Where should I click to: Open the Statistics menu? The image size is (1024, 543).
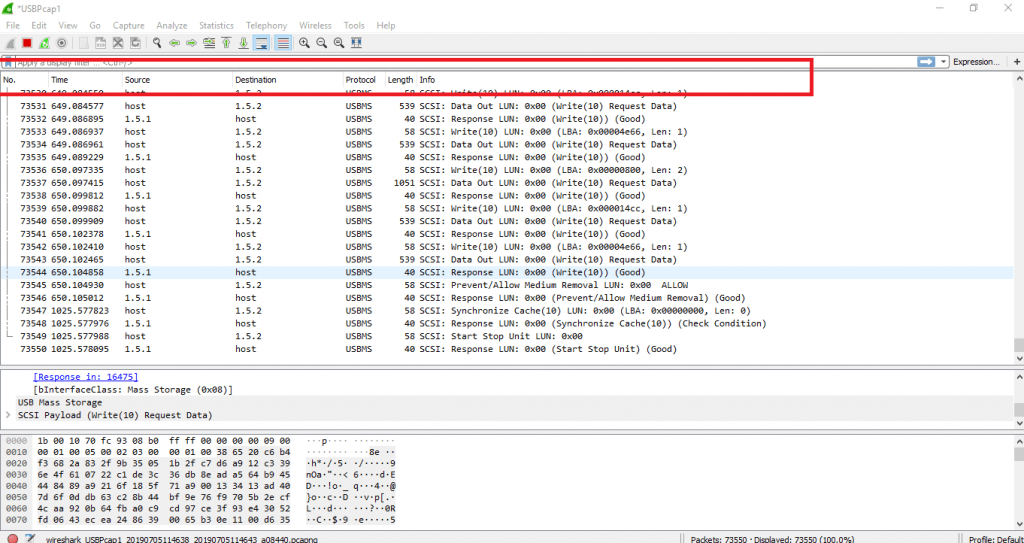coord(216,25)
